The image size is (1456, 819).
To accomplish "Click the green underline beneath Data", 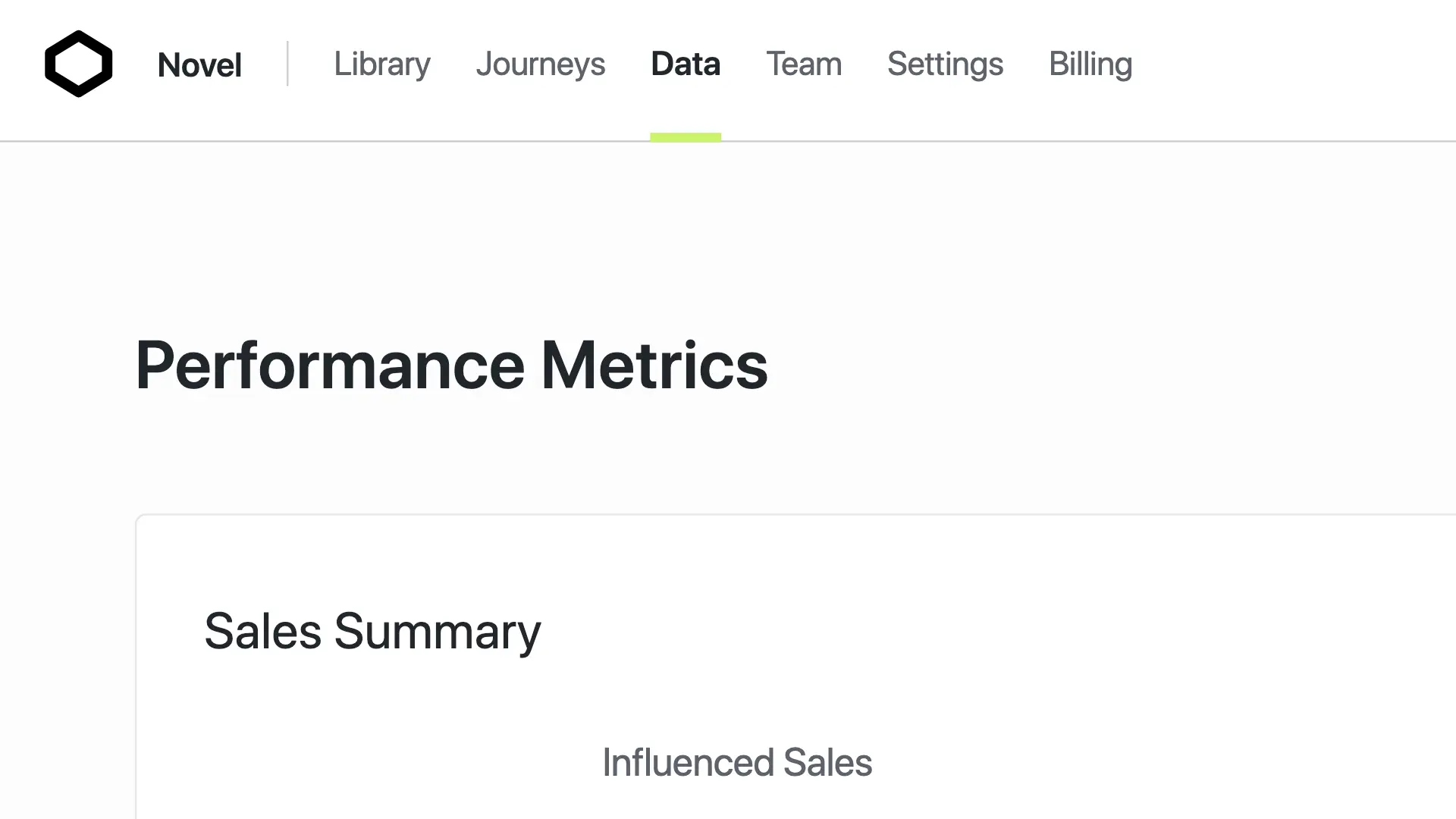I will 686,137.
